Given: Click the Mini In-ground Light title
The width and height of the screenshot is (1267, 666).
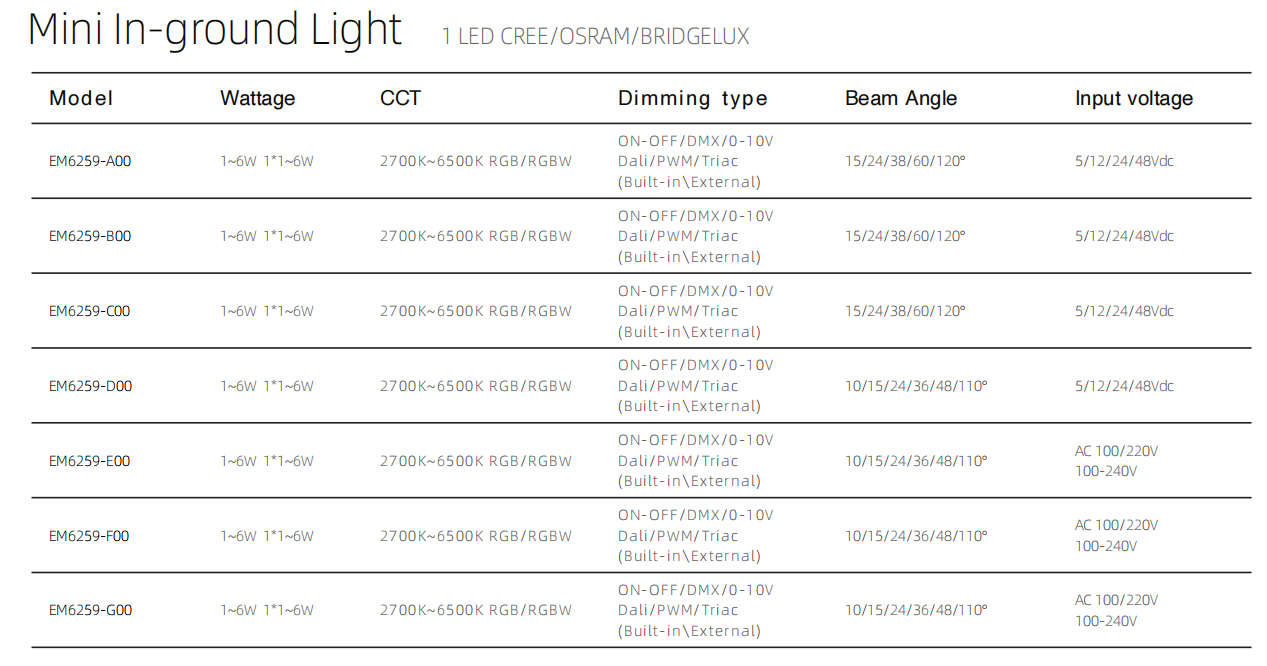Looking at the screenshot, I should click(x=214, y=30).
